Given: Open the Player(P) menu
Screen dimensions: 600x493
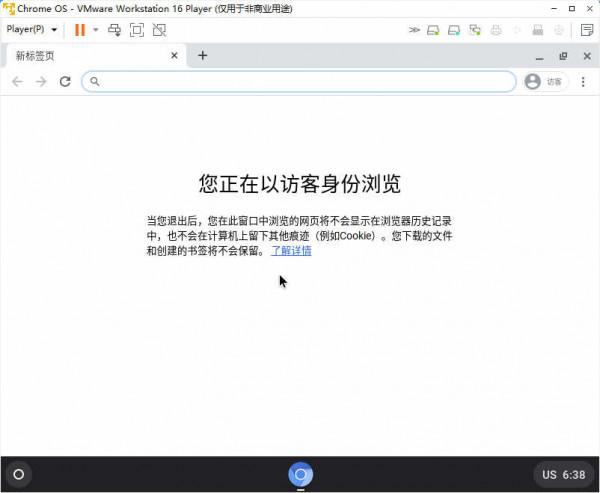Looking at the screenshot, I should coord(32,29).
